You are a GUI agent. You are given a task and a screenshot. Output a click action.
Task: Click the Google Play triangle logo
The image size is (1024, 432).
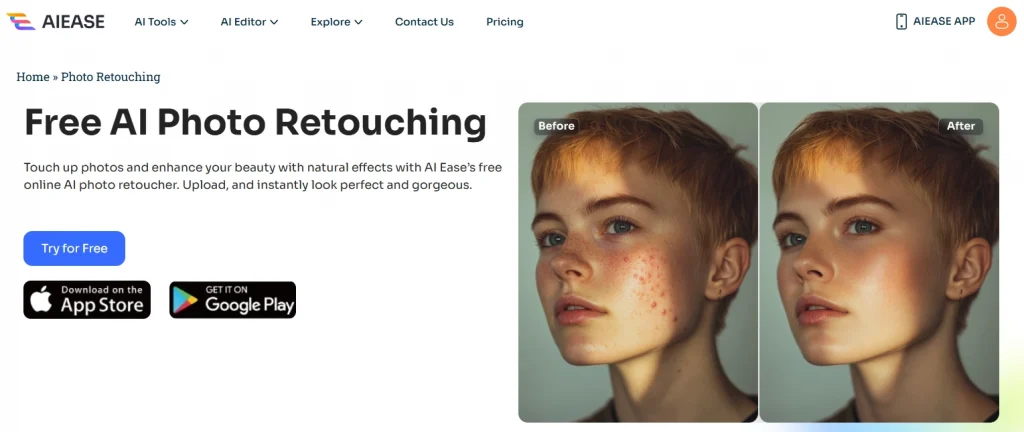coord(184,300)
